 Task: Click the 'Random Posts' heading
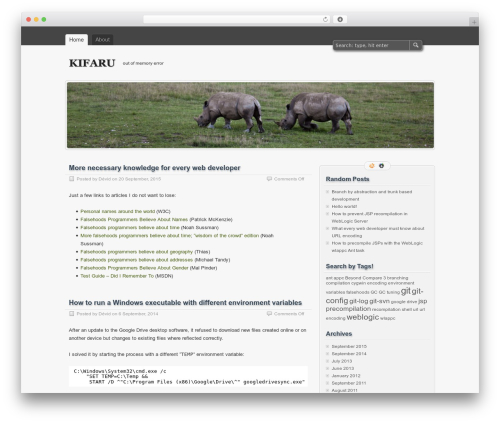347,179
